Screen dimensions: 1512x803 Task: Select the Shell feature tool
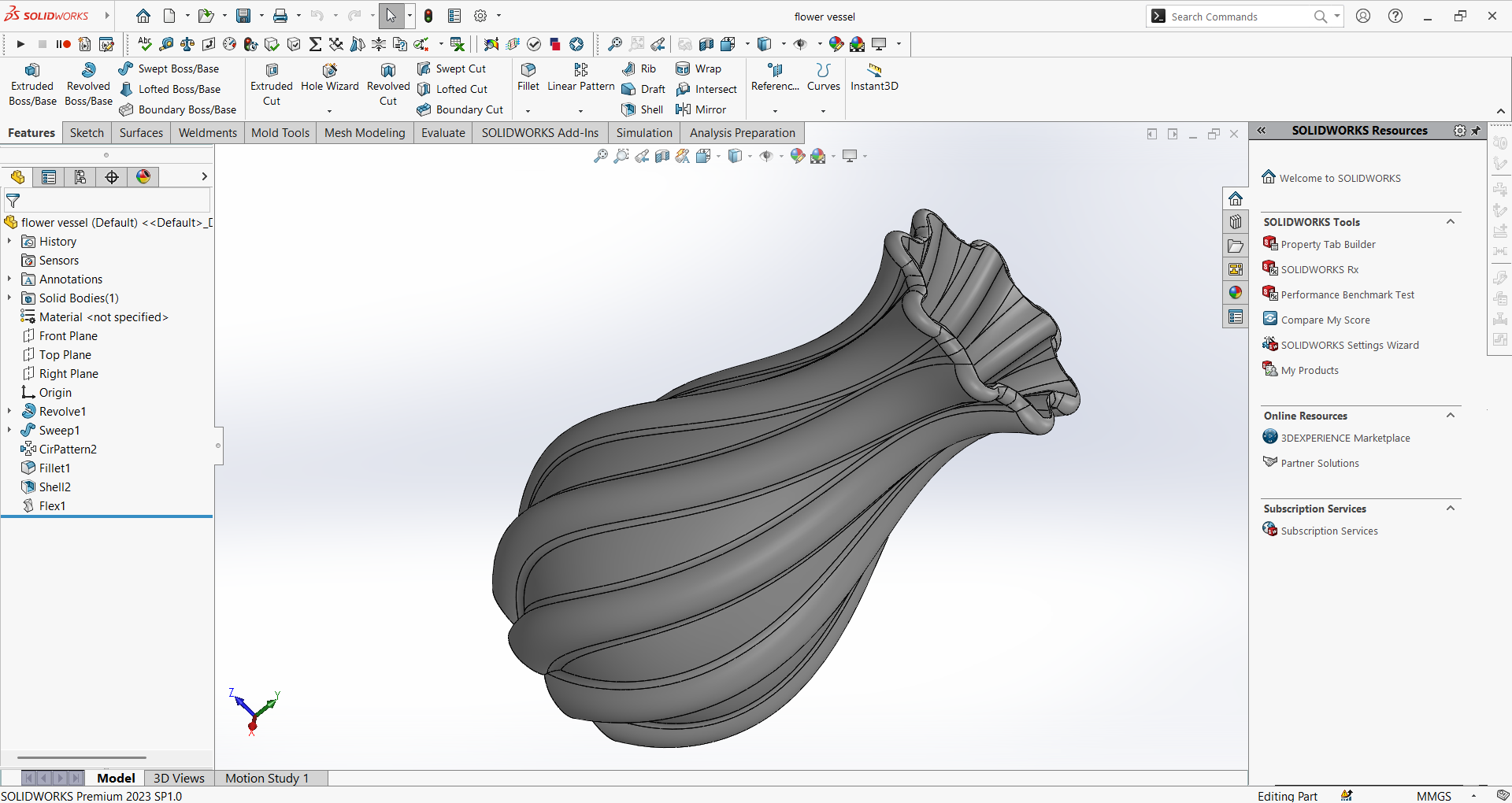point(643,109)
